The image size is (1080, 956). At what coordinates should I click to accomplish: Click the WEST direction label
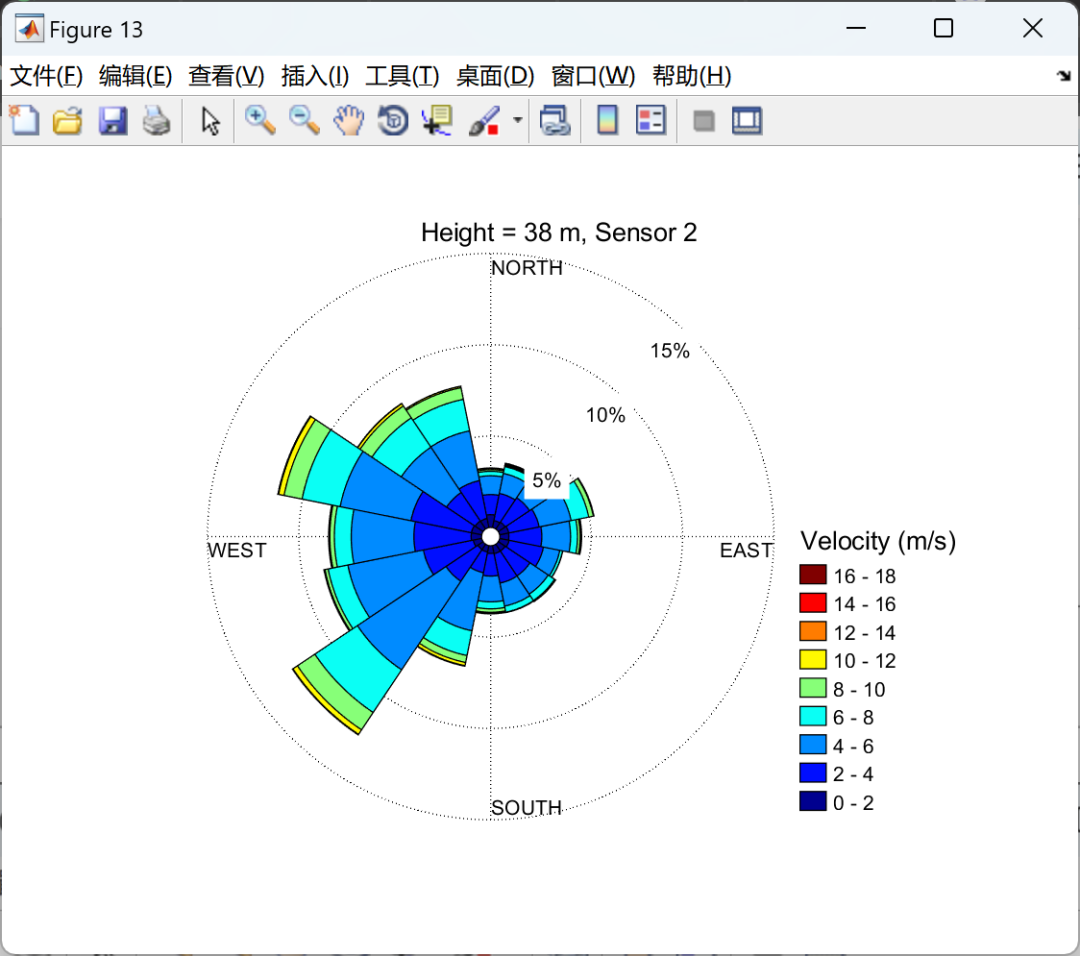pyautogui.click(x=237, y=550)
